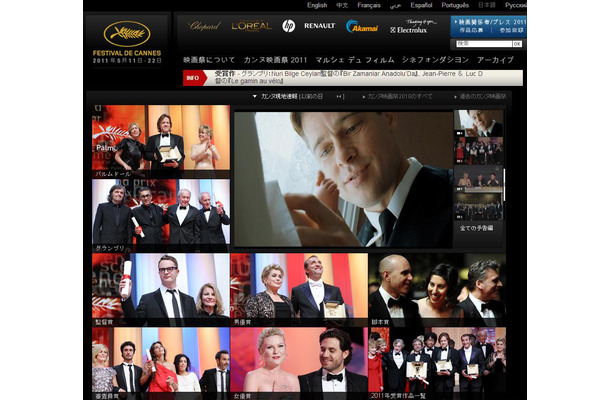Switch language to Arabic
This screenshot has width=610, height=400.
(395, 5)
